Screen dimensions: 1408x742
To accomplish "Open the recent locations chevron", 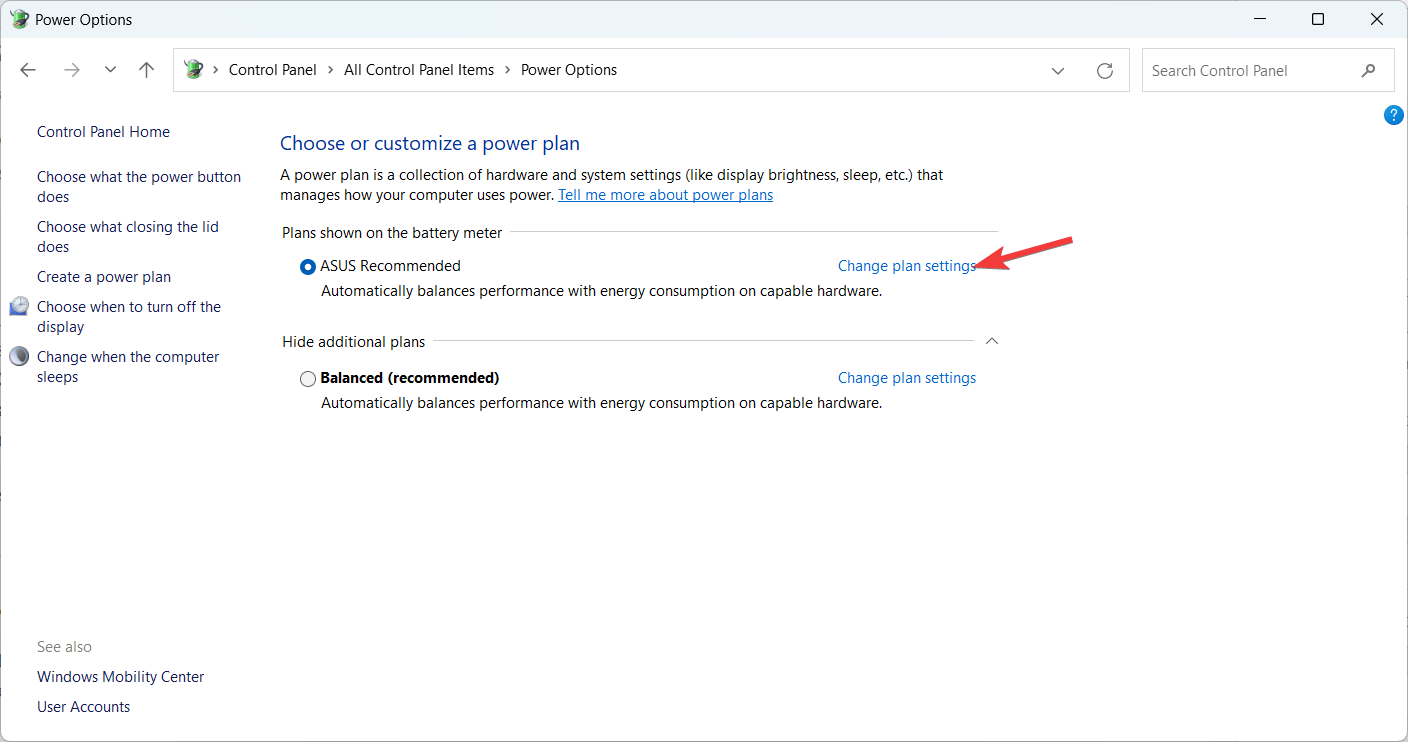I will [110, 70].
